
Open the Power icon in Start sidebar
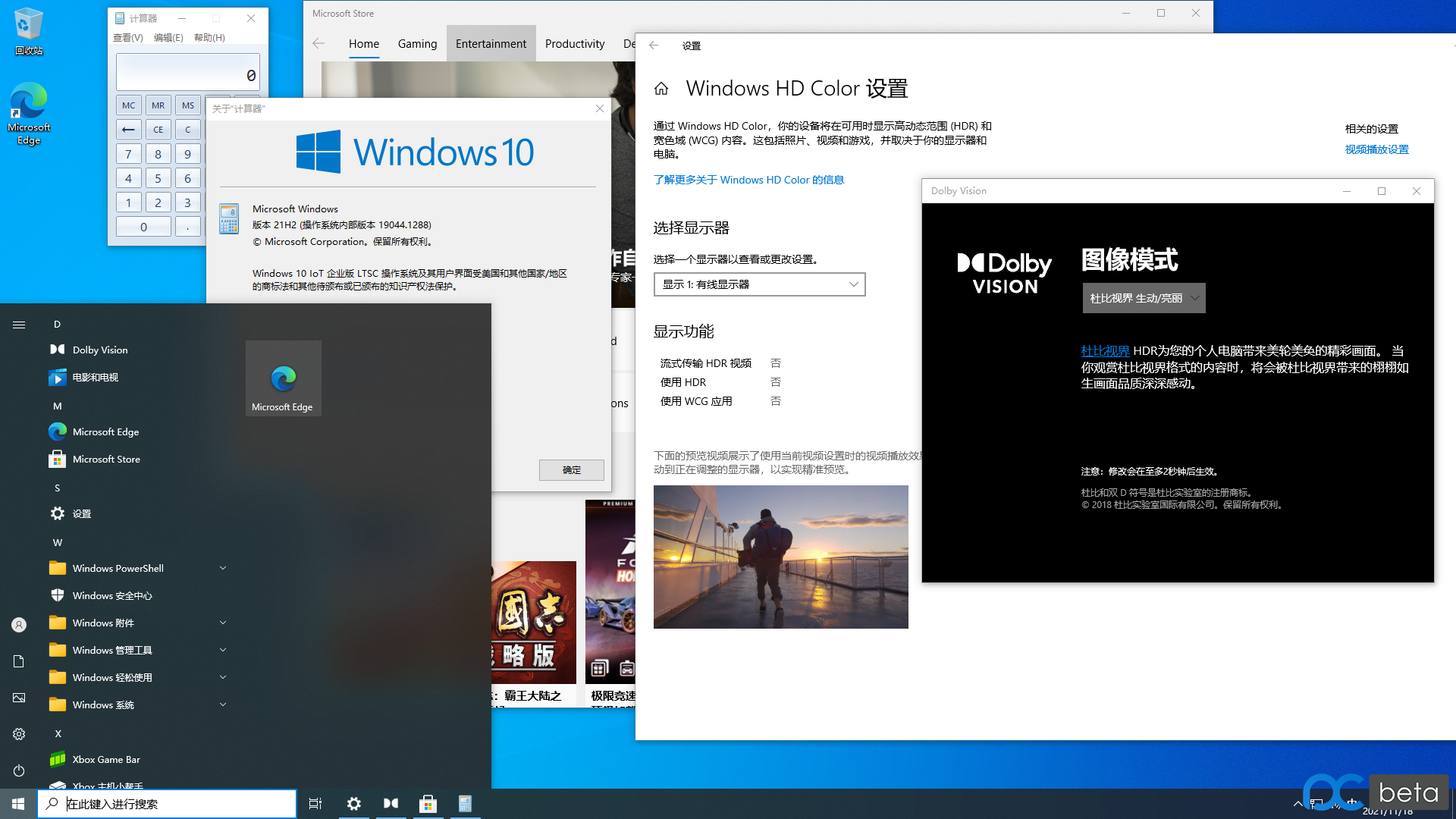[x=19, y=770]
